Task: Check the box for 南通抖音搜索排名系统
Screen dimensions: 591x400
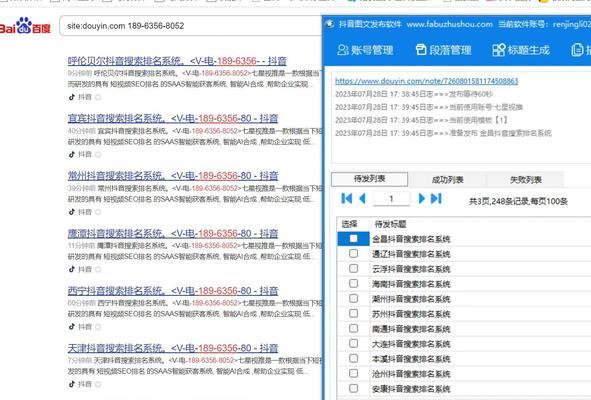Action: tap(353, 328)
